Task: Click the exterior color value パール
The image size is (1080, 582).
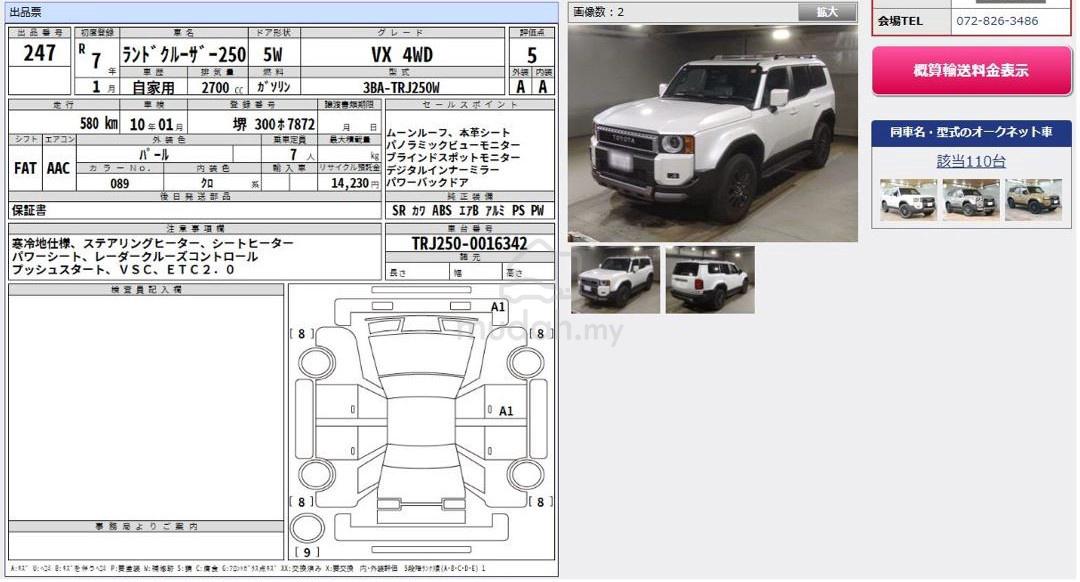Action: tap(154, 154)
